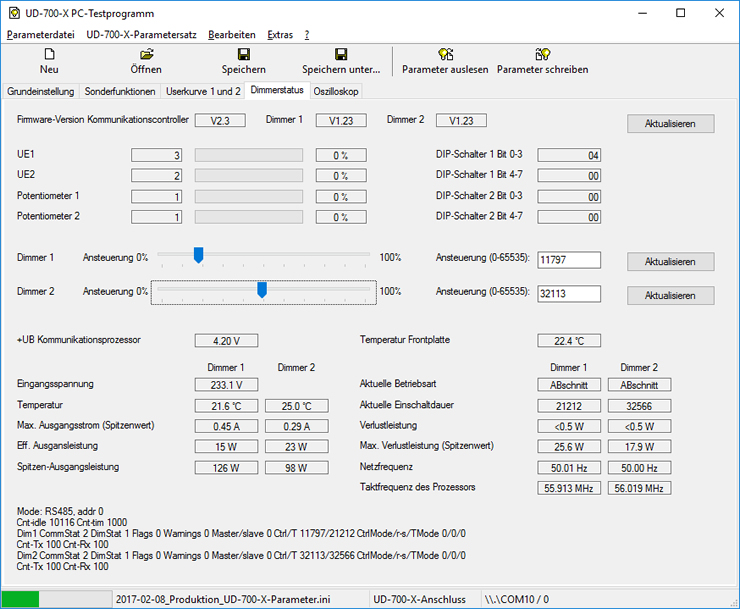Save parameters using the Speichern icon
740x609 pixels.
243,55
